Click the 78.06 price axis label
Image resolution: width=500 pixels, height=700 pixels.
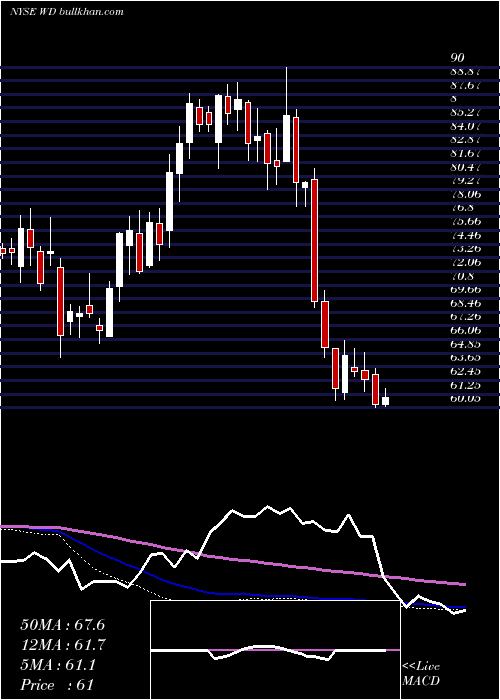465,194
